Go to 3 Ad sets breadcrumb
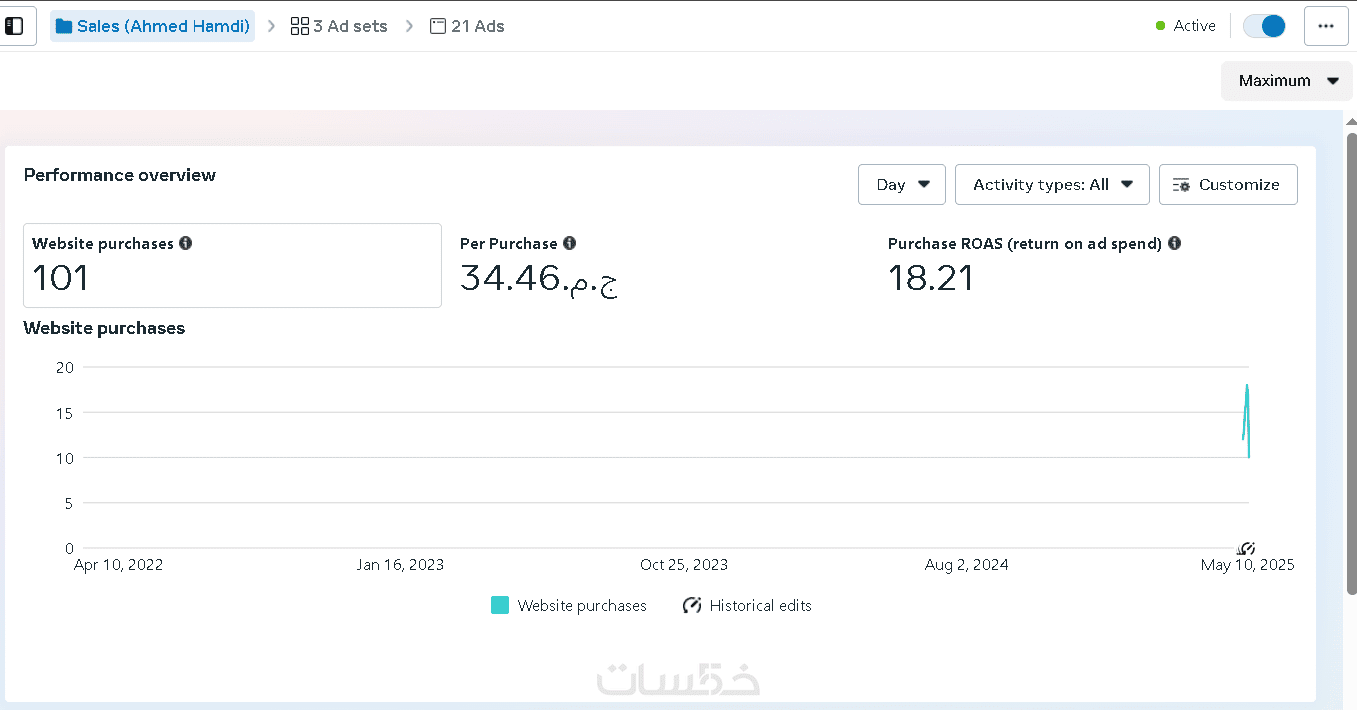Image resolution: width=1357 pixels, height=710 pixels. coord(339,26)
